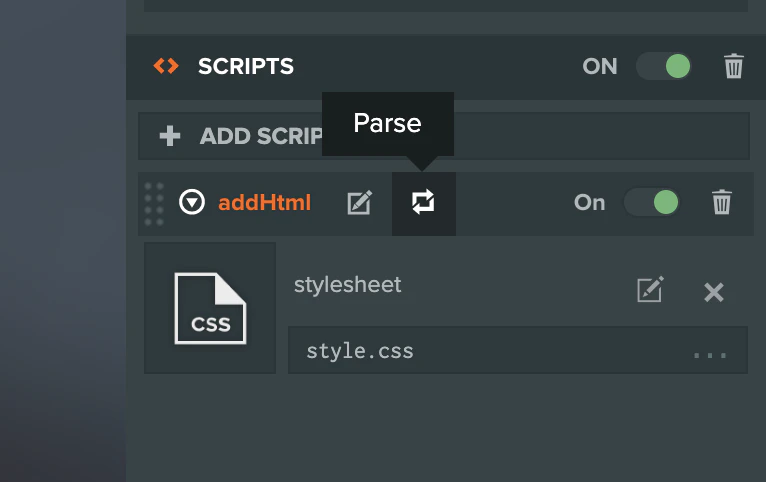The height and width of the screenshot is (482, 766).
Task: Click the SCRIPTS code brackets icon
Action: [166, 67]
